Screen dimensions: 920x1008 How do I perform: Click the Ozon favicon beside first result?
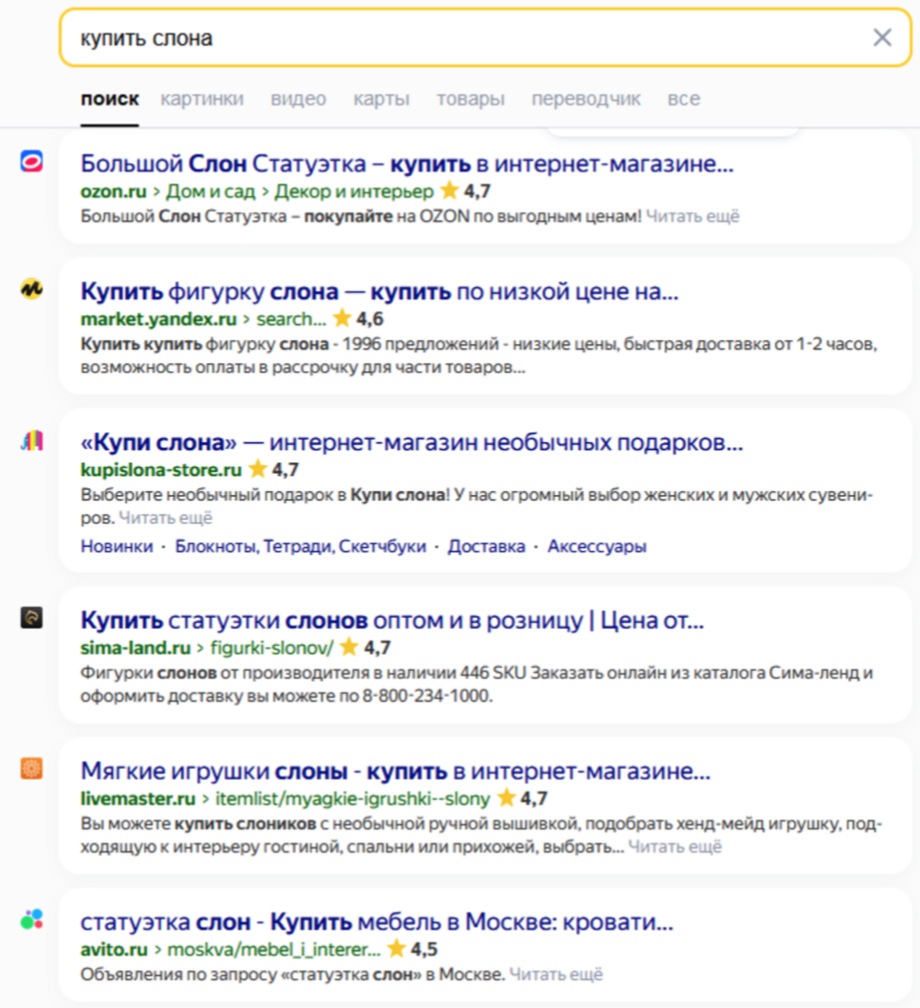pos(32,161)
